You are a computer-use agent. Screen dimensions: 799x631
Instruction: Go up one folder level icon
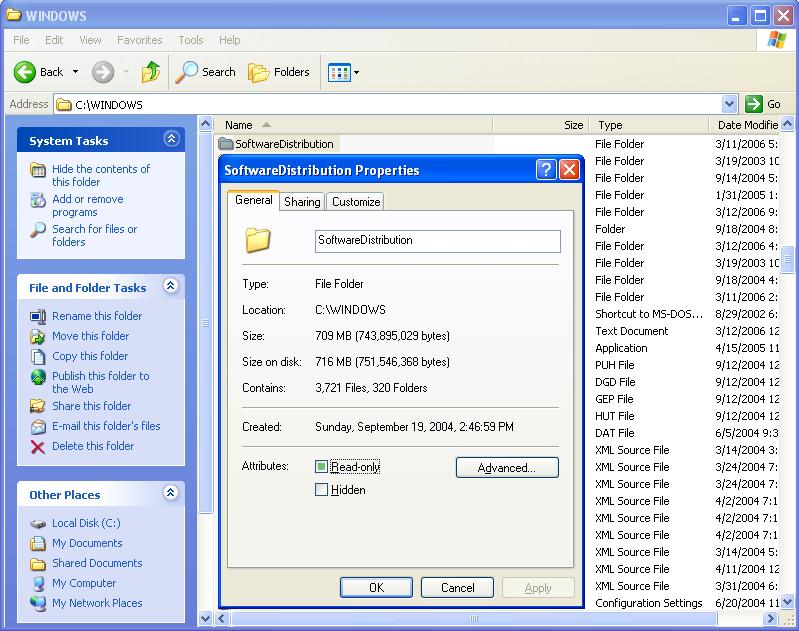click(x=151, y=72)
